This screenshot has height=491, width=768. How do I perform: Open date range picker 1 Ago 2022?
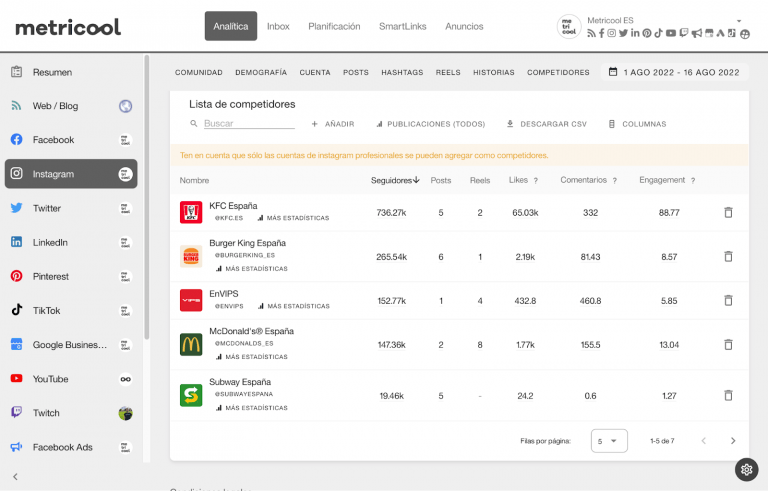673,72
